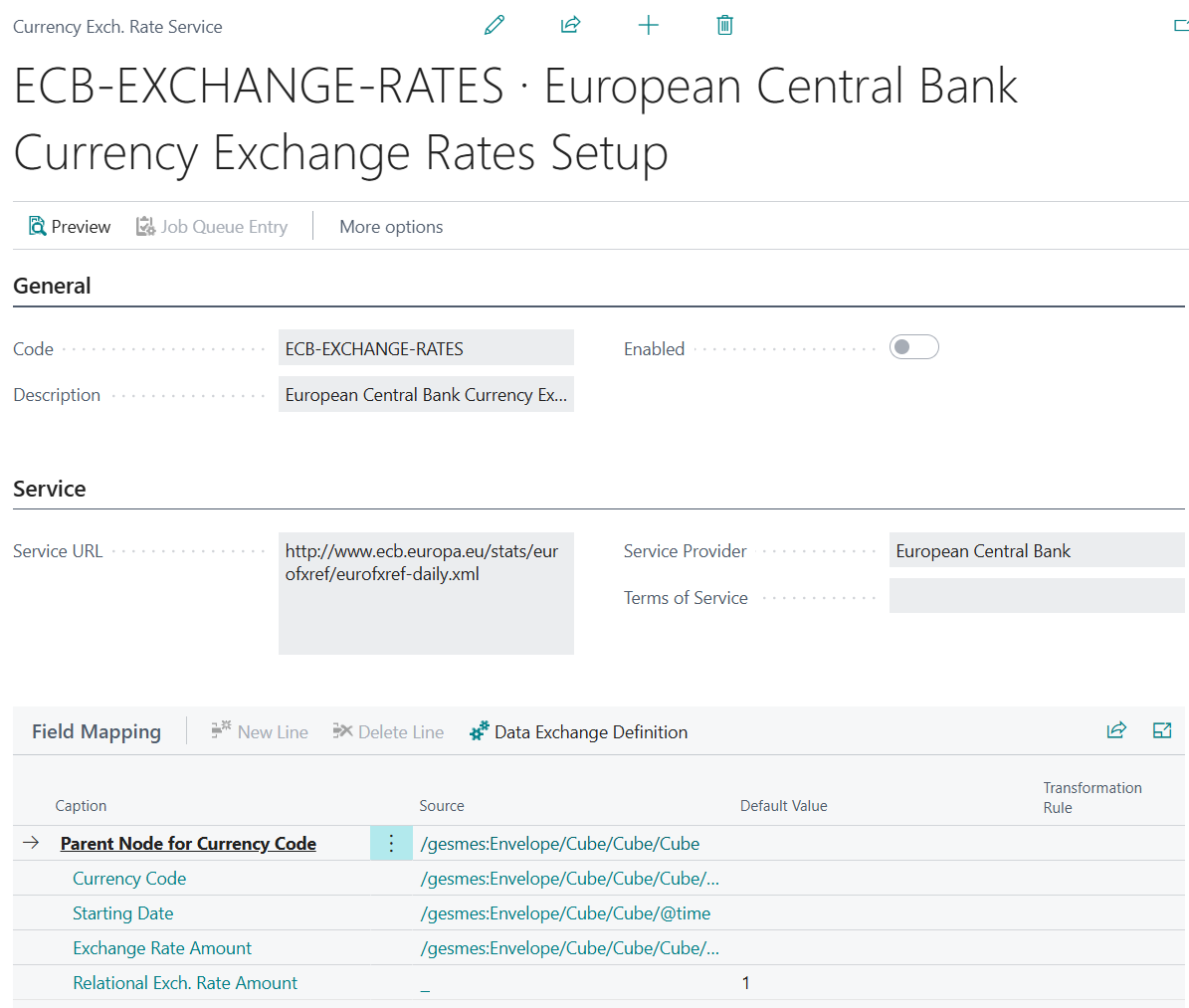
Task: Open Field Mapping in Excel via its icon
Action: pos(1162,729)
